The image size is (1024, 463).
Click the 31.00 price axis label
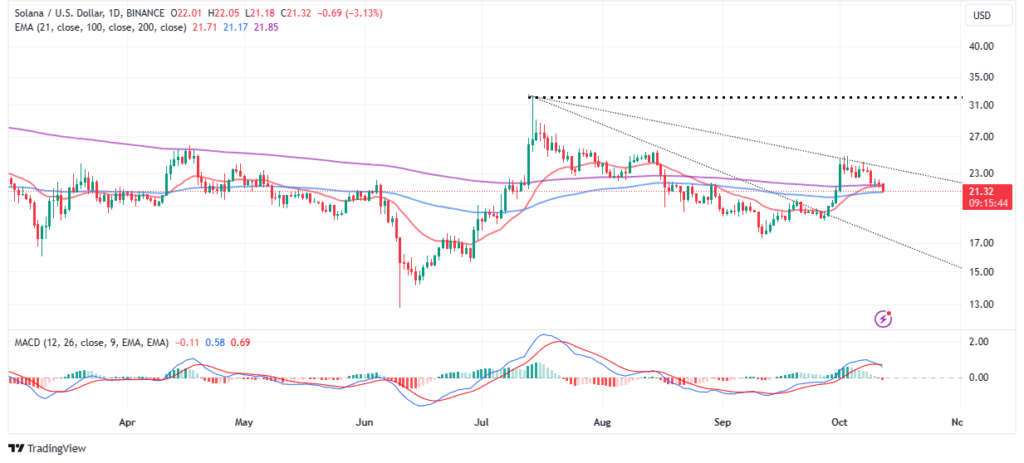tap(983, 106)
